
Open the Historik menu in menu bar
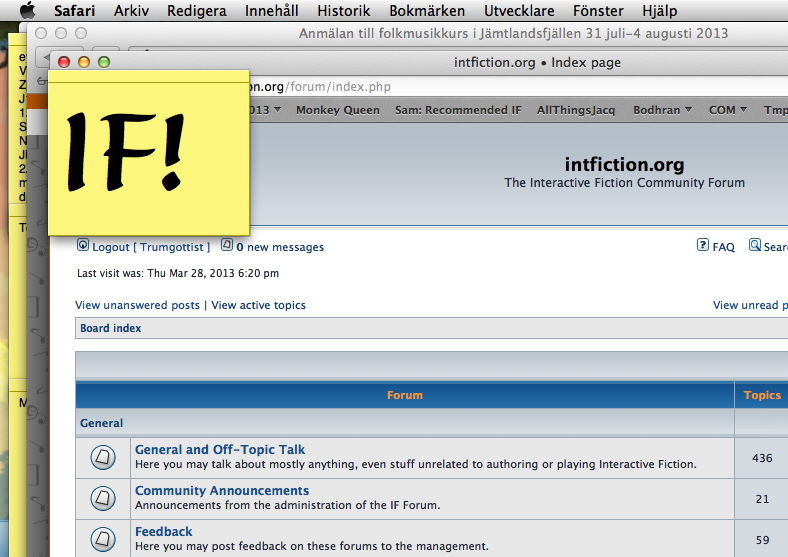pos(343,11)
